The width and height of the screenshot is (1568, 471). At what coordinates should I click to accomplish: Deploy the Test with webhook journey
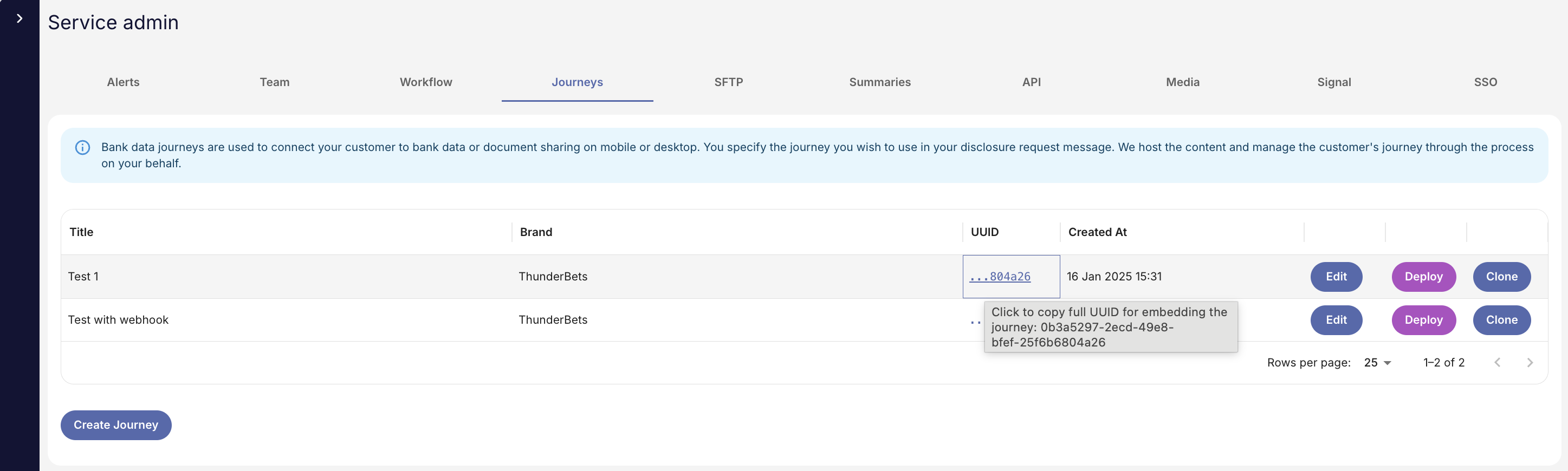pyautogui.click(x=1423, y=320)
